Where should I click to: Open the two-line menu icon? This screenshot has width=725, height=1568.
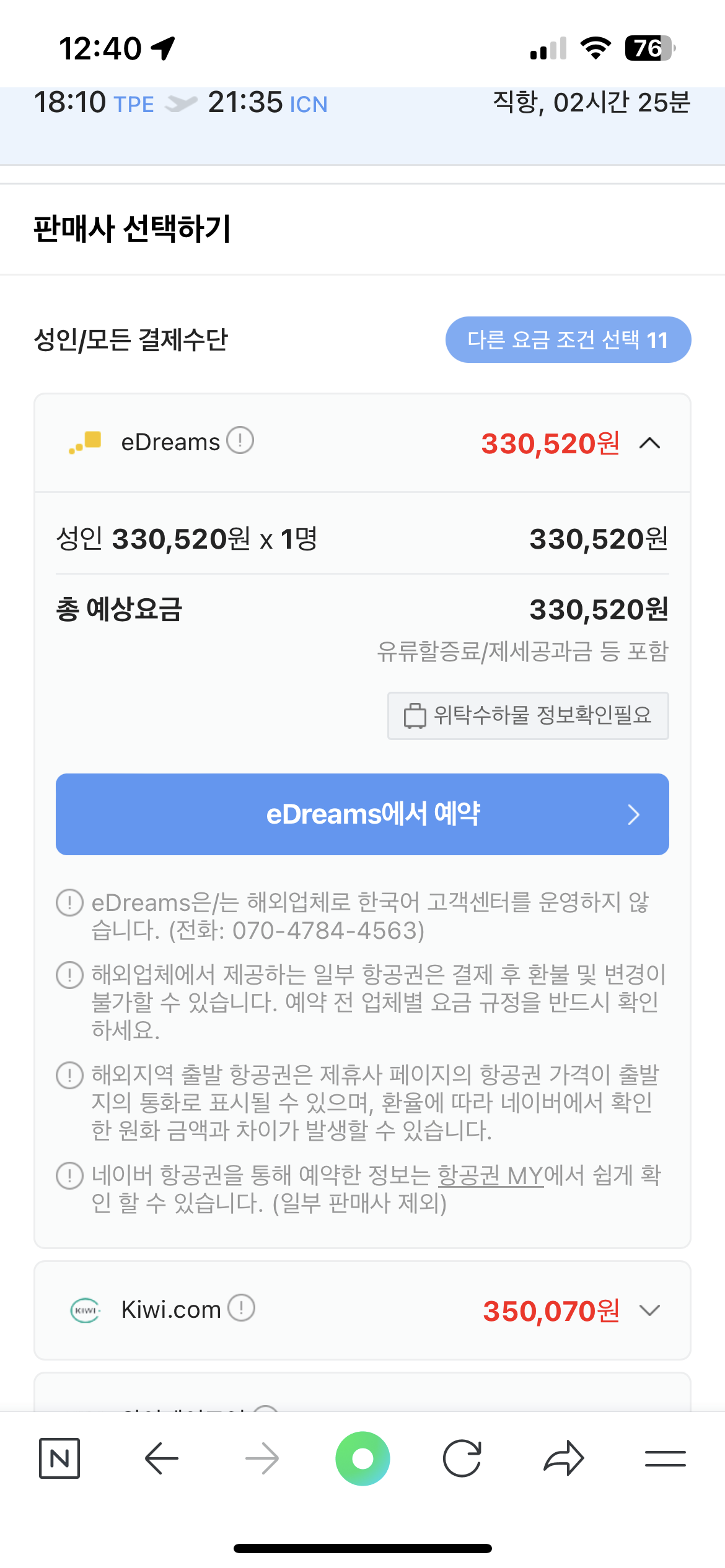click(x=665, y=1458)
